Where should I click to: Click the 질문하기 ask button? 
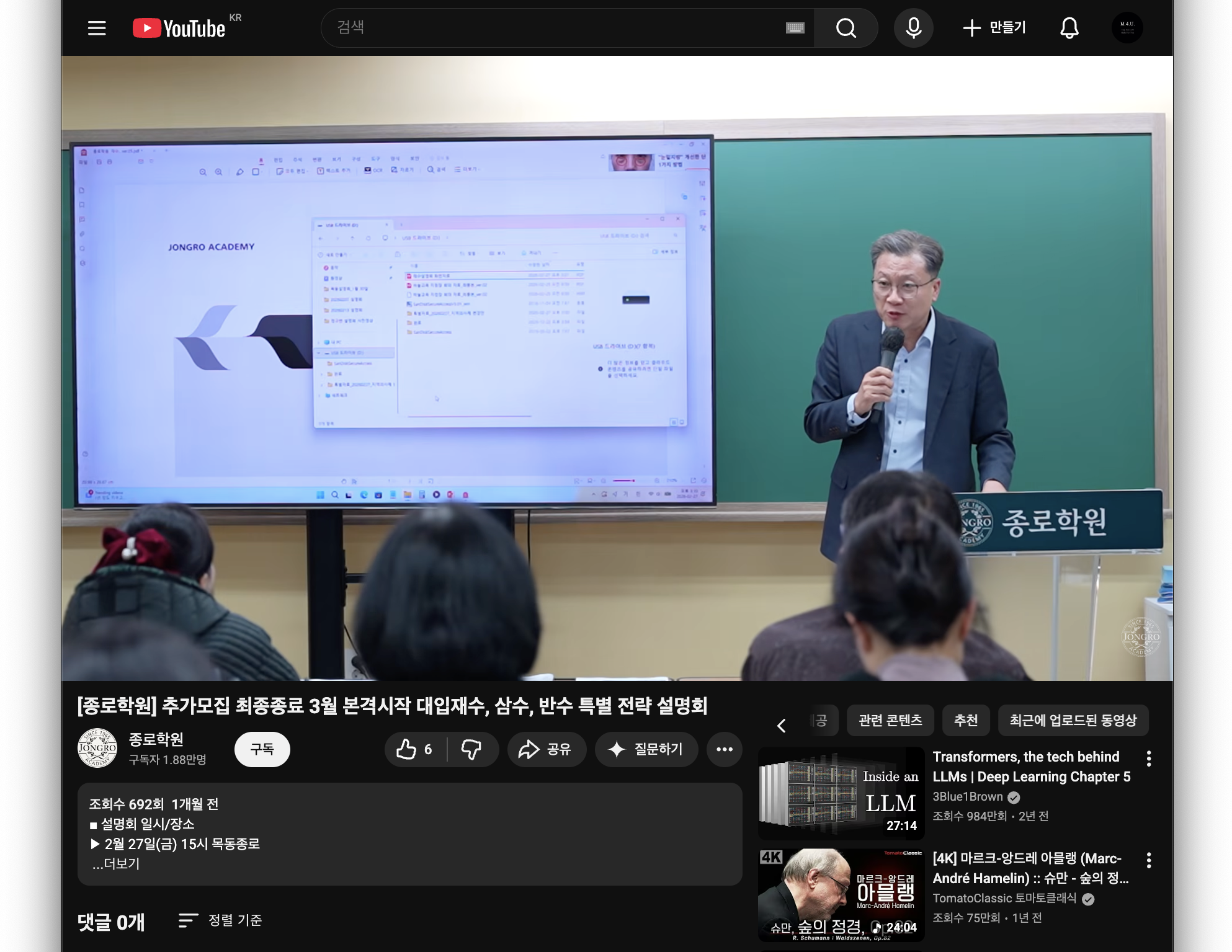click(646, 749)
